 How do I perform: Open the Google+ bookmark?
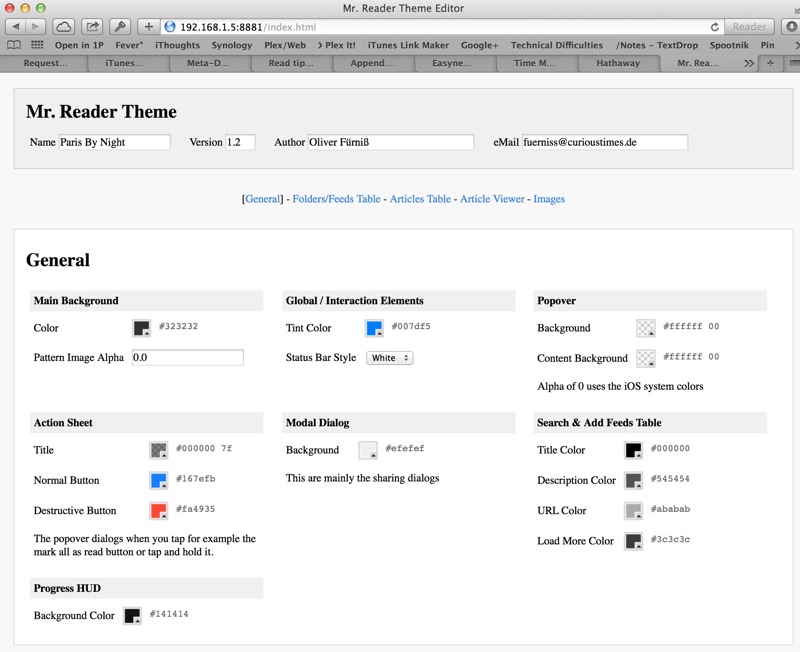coord(480,45)
